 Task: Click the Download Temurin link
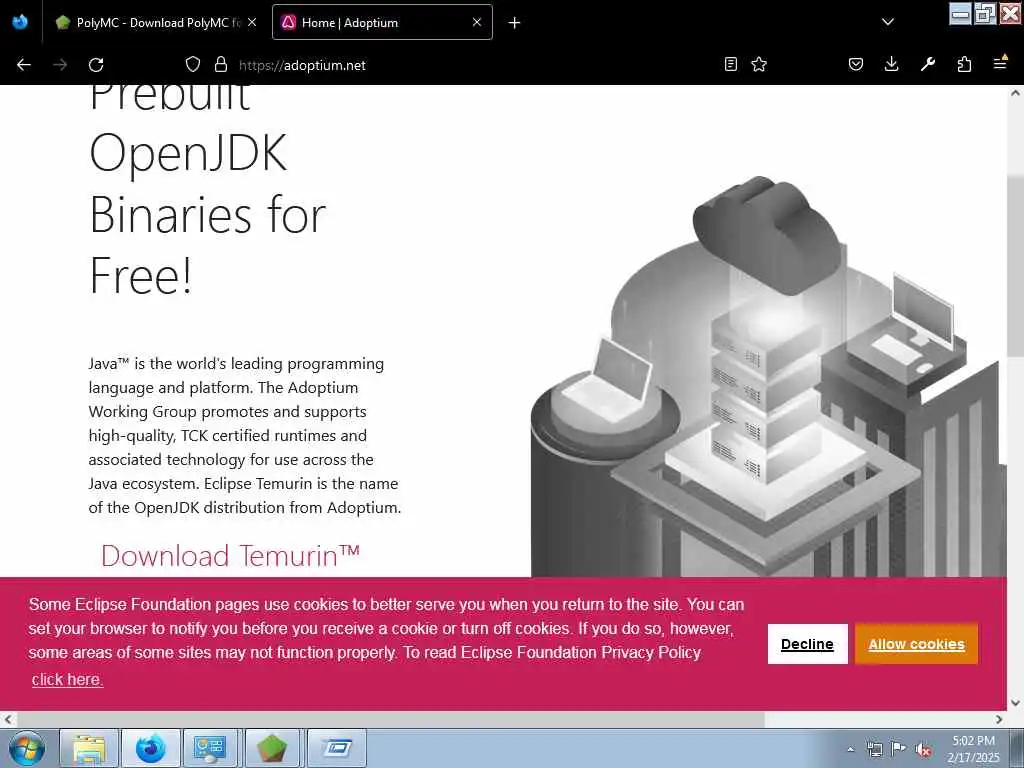click(231, 556)
